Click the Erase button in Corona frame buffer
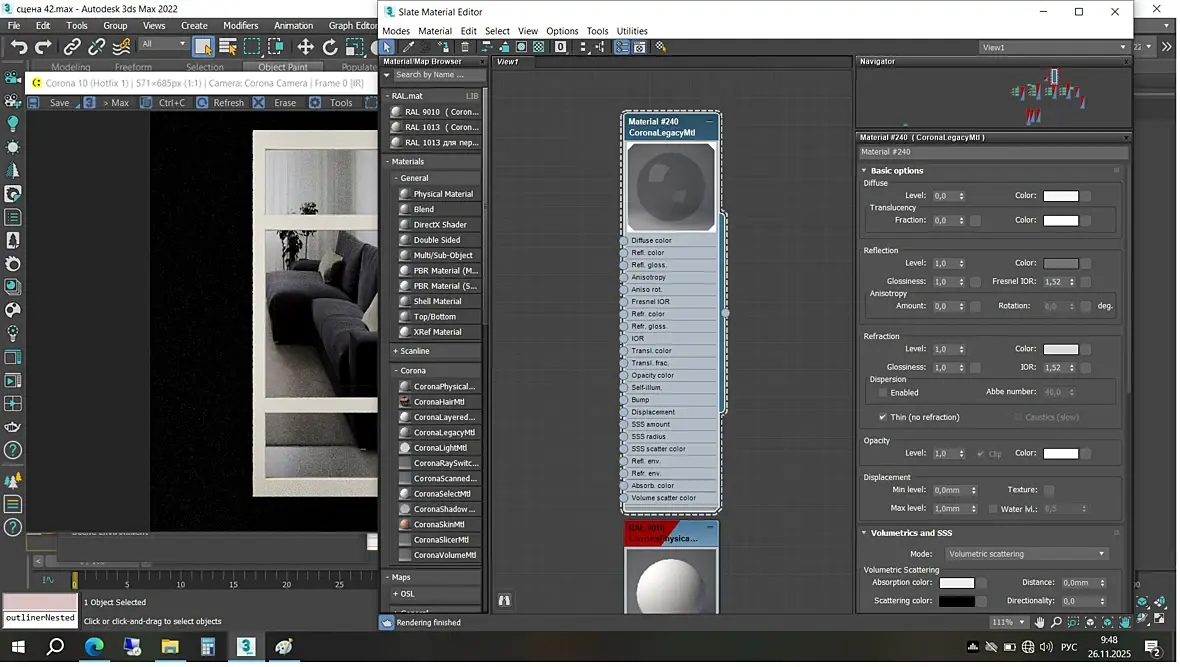1180x667 pixels. click(x=276, y=102)
